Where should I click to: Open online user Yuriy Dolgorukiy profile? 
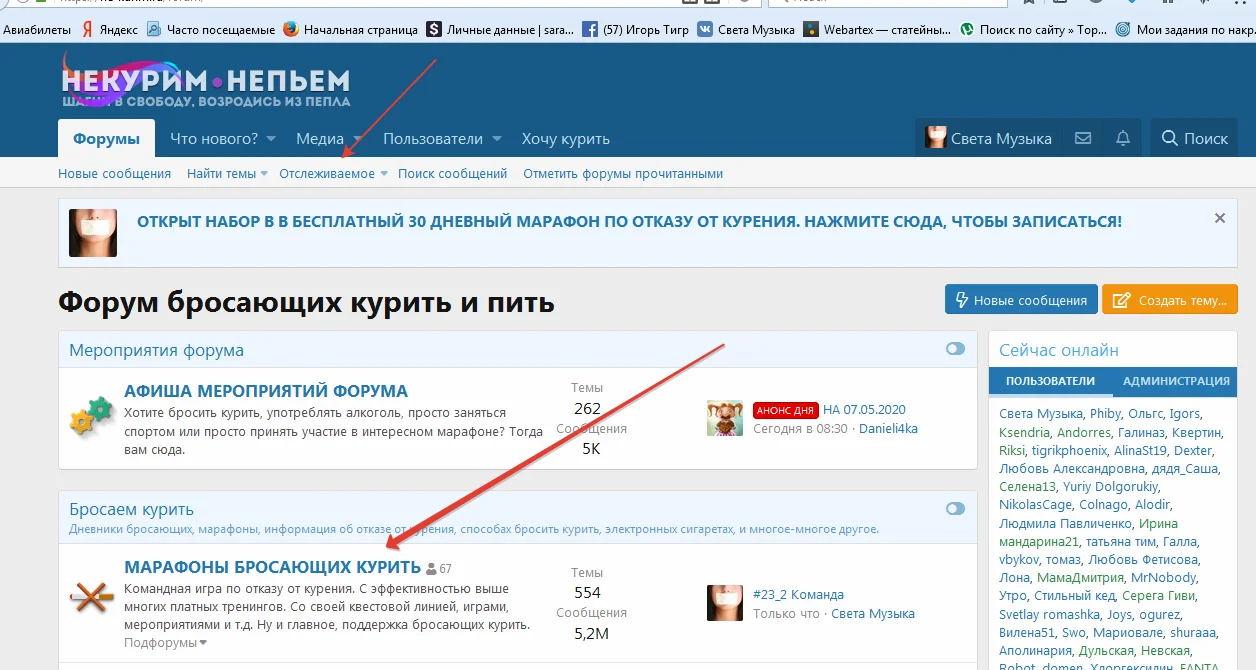pyautogui.click(x=1109, y=486)
